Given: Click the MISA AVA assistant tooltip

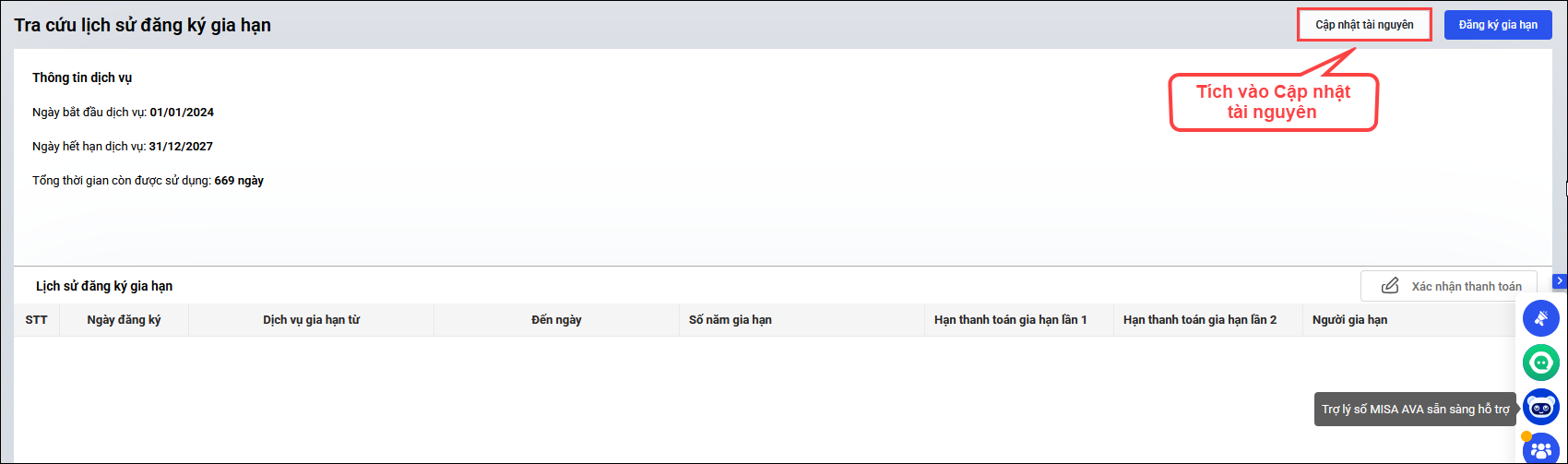Looking at the screenshot, I should point(1415,409).
